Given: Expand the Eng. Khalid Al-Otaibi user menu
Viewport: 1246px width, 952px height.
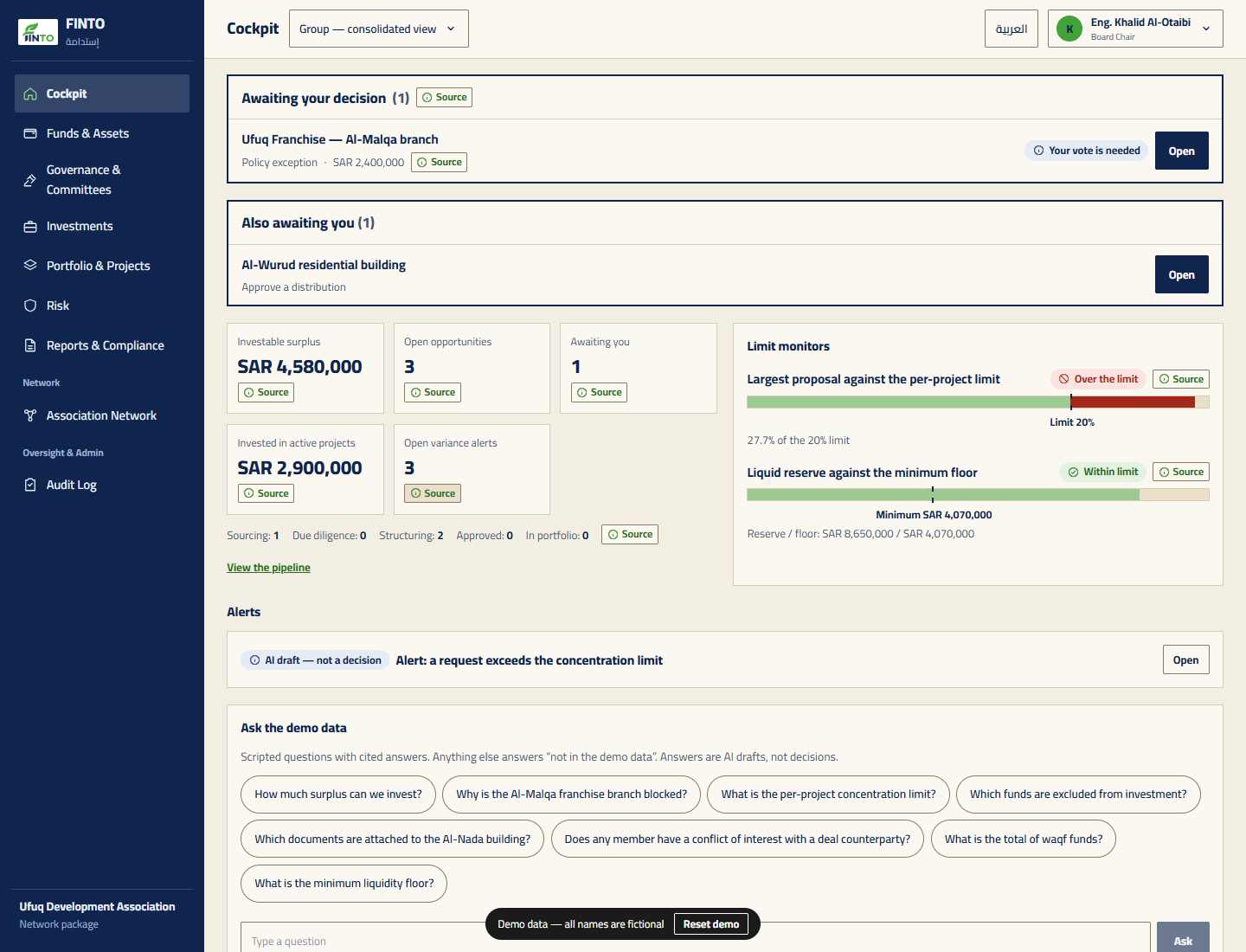Looking at the screenshot, I should click(1135, 29).
